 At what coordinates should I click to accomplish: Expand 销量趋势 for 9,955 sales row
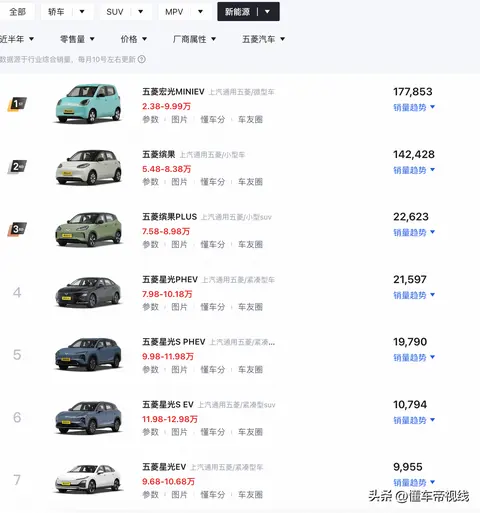(414, 482)
